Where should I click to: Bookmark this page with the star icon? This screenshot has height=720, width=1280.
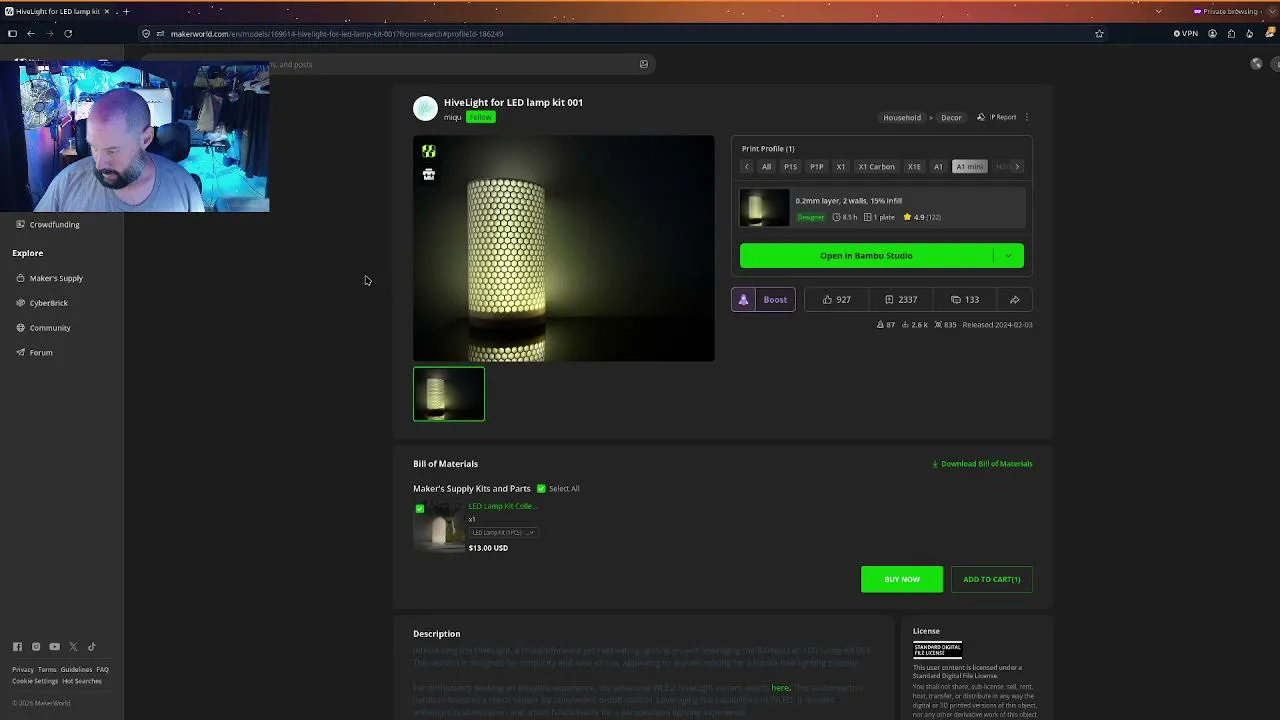click(x=1099, y=34)
